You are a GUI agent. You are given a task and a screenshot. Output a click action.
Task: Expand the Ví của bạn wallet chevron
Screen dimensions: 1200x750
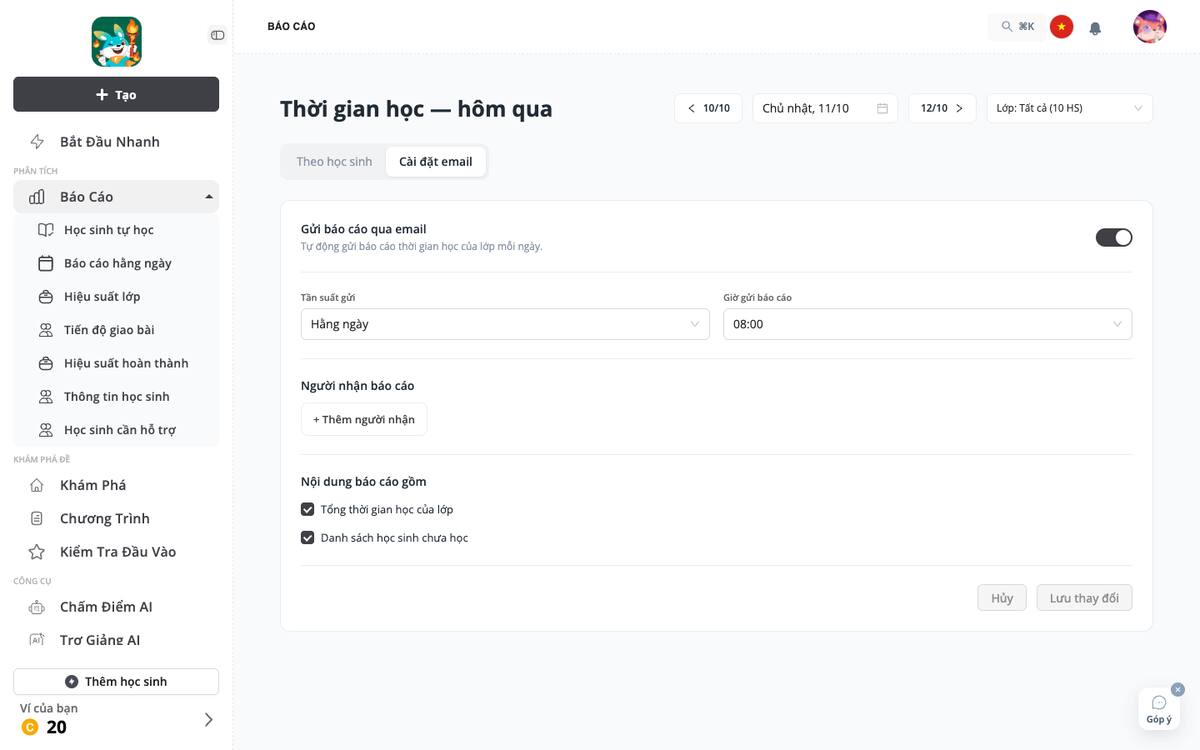coord(208,720)
